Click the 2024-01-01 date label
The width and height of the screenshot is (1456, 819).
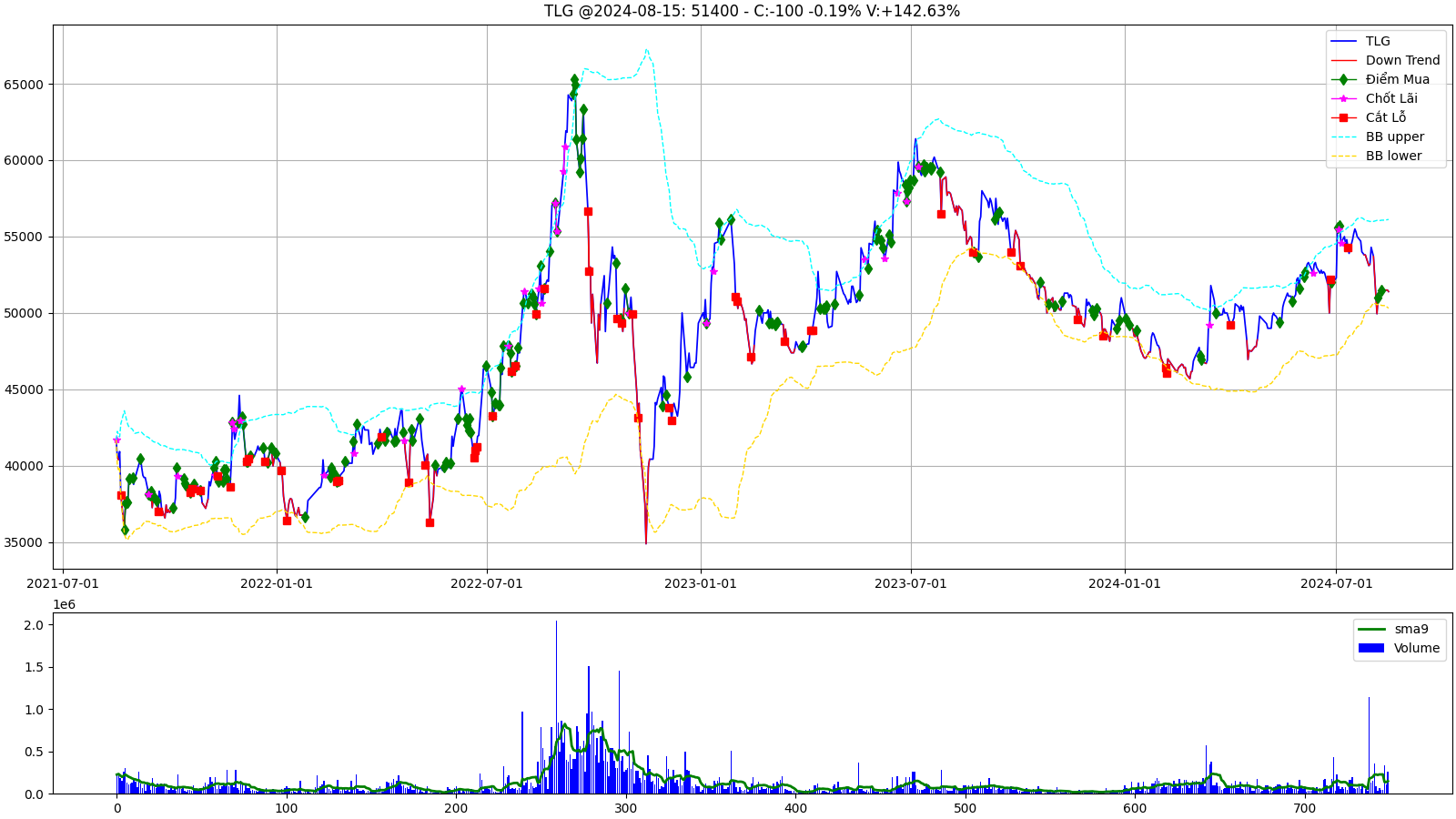1125,583
